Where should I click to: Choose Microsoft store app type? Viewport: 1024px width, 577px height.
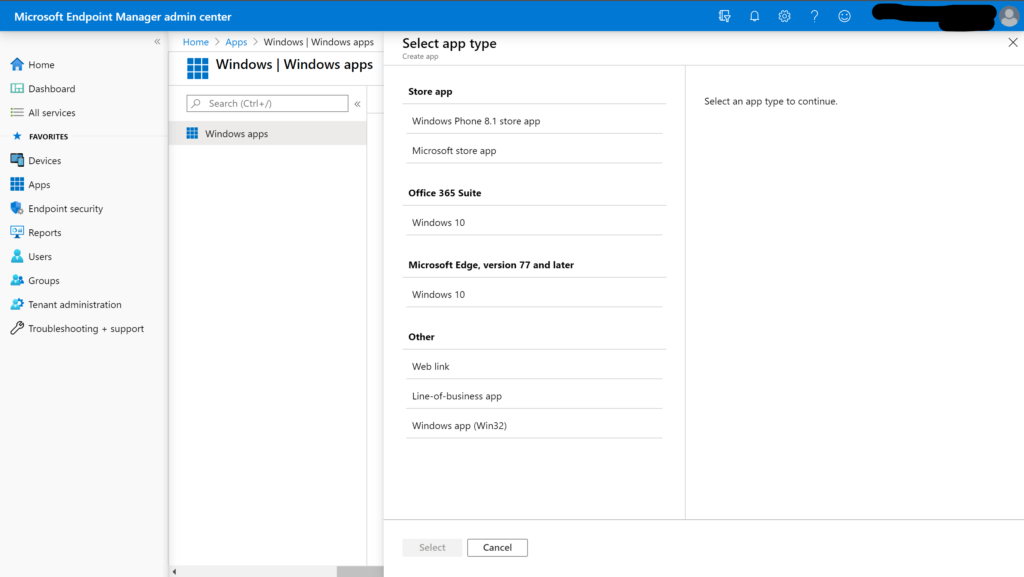[x=534, y=150]
